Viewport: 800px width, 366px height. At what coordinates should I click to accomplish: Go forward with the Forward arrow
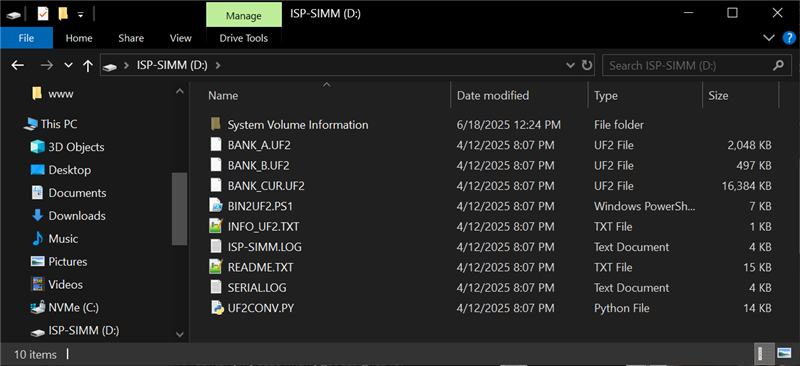click(47, 65)
